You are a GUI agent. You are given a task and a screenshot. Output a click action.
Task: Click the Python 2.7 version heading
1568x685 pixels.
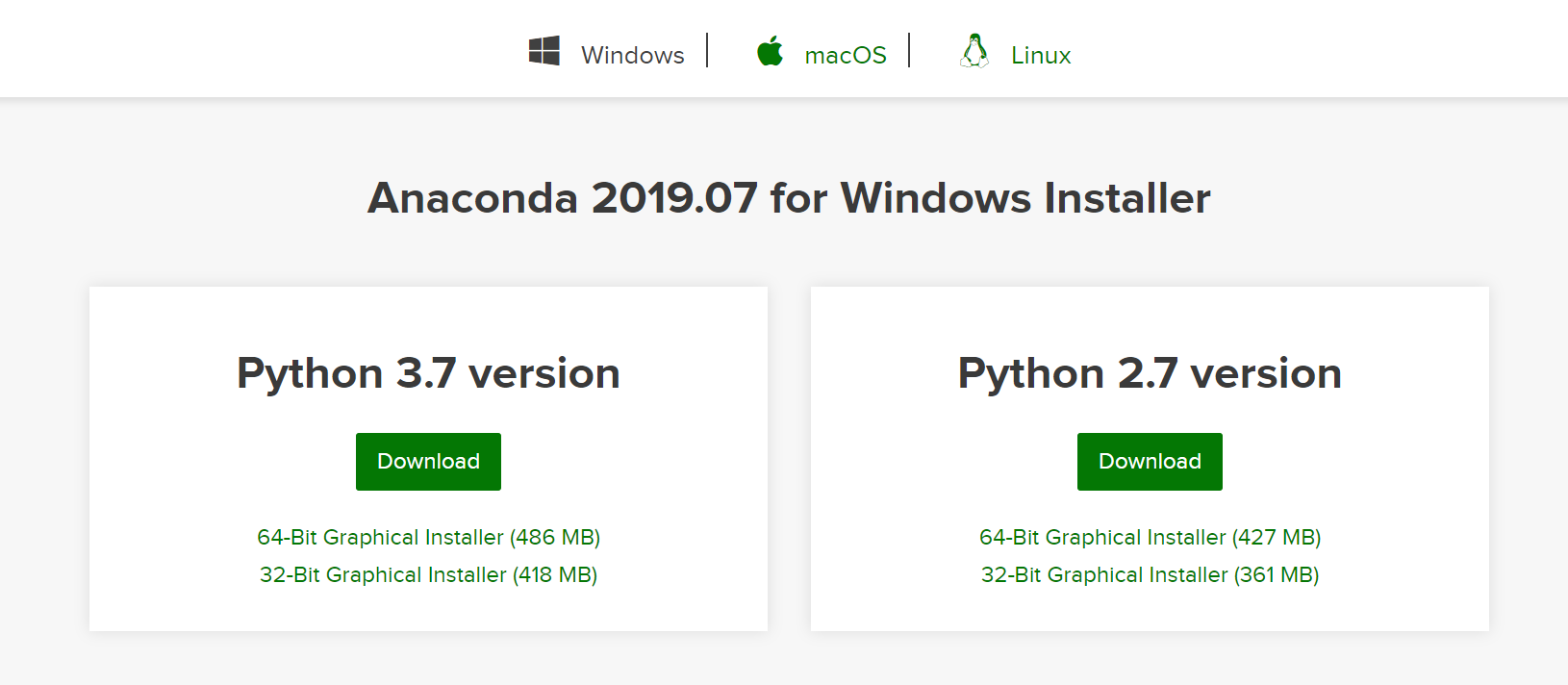click(x=1150, y=373)
